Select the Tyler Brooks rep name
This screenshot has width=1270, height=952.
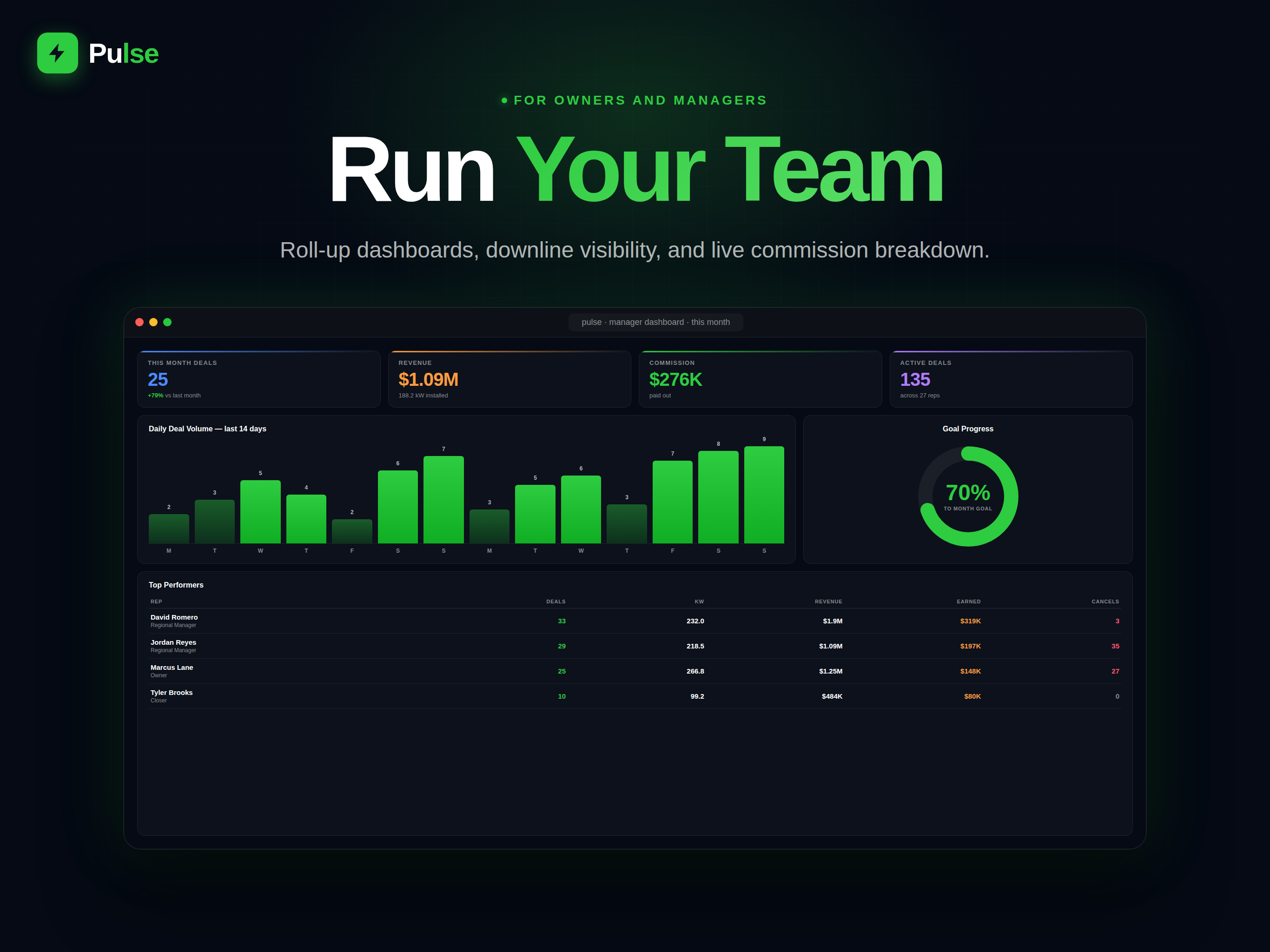click(172, 693)
